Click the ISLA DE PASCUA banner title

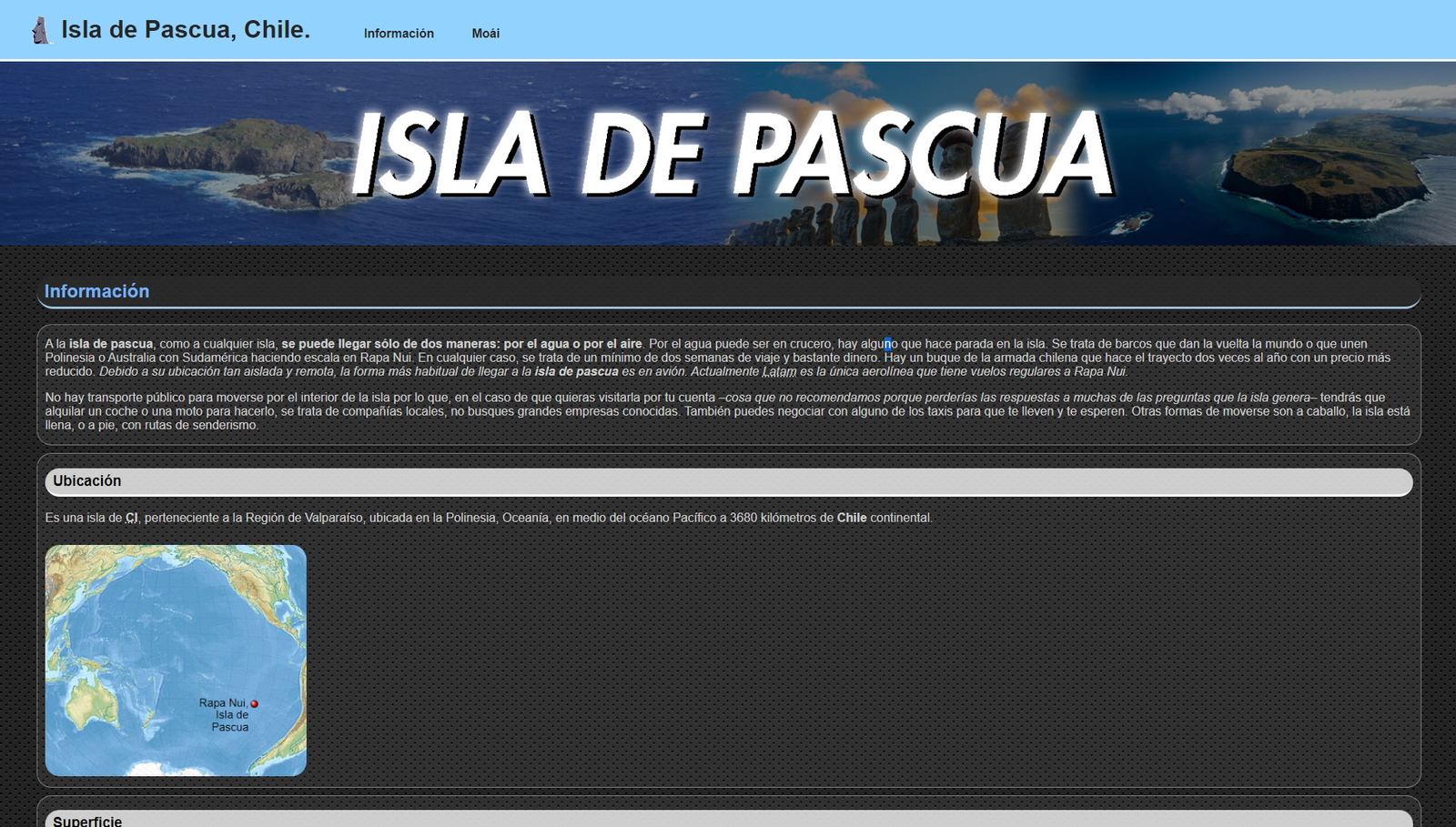coord(731,153)
